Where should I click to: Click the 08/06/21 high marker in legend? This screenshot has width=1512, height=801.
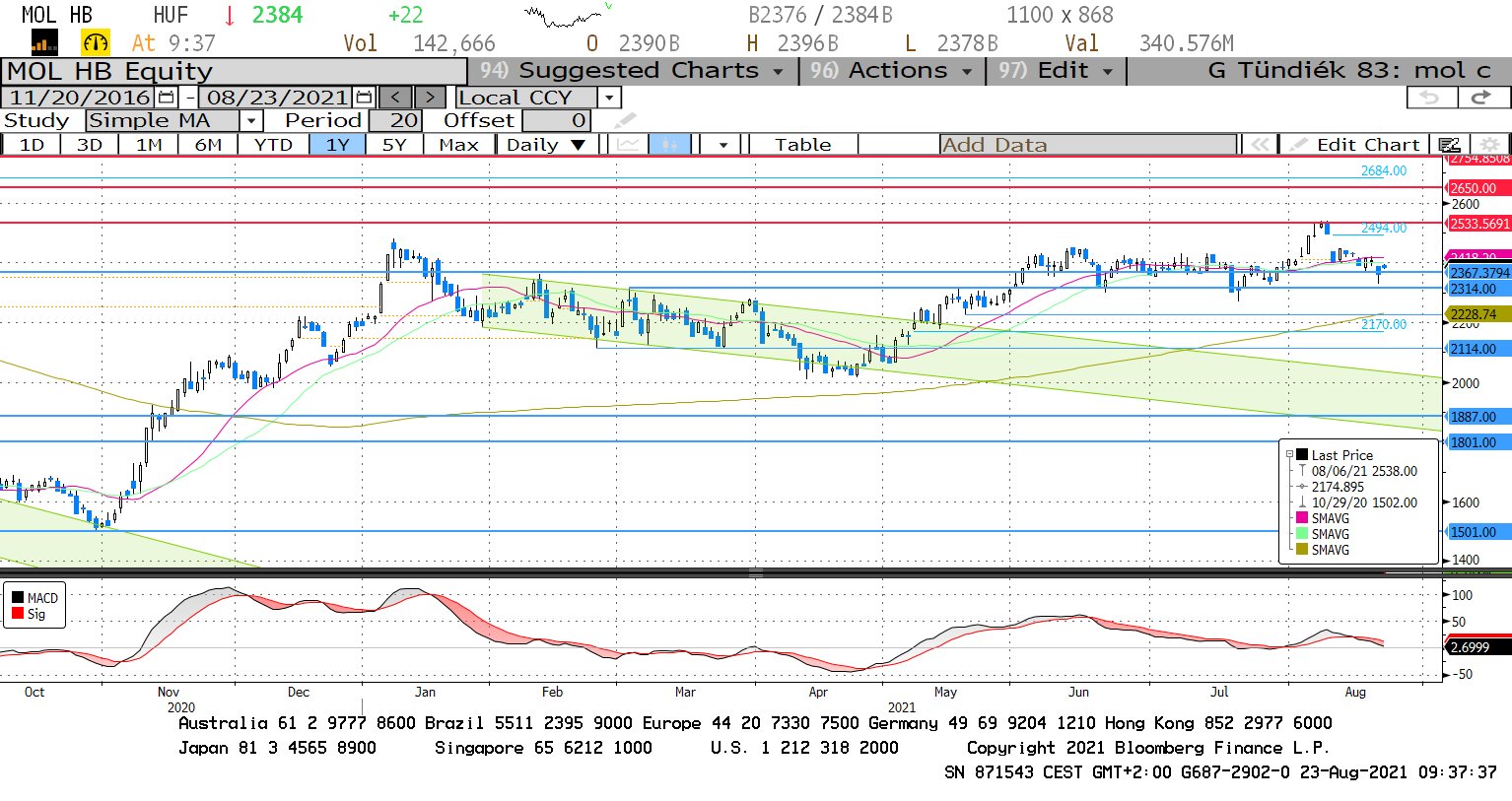(1302, 471)
